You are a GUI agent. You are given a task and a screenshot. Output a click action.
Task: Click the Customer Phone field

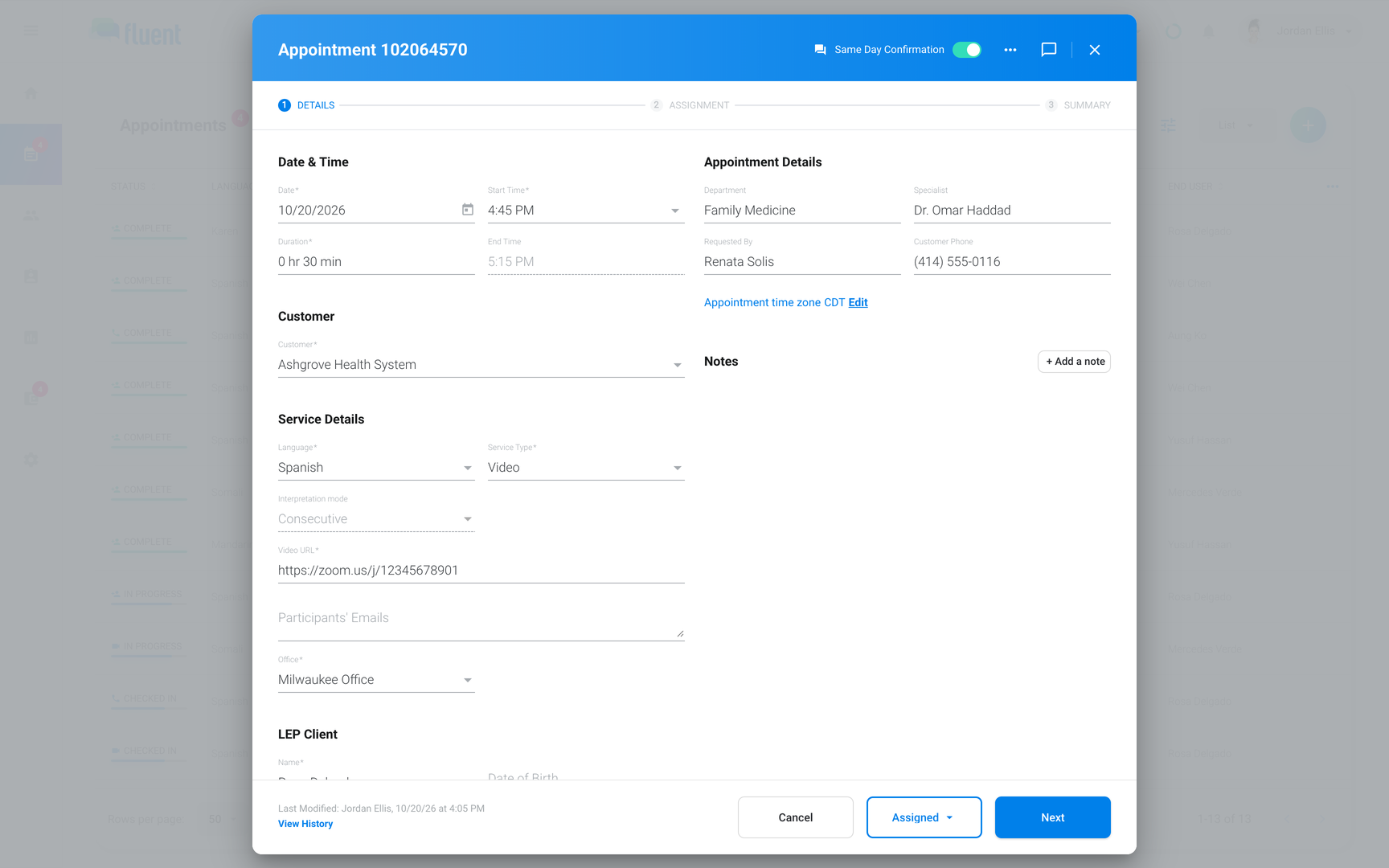pyautogui.click(x=1012, y=261)
